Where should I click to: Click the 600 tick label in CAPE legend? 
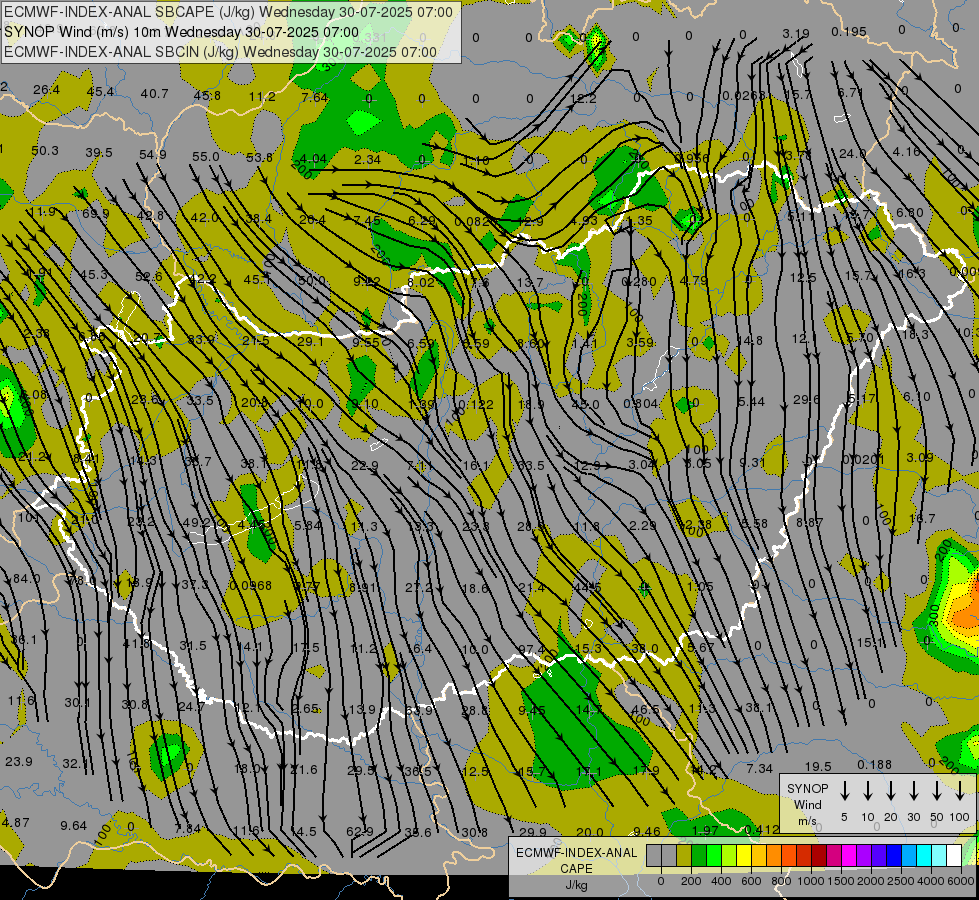(x=751, y=881)
